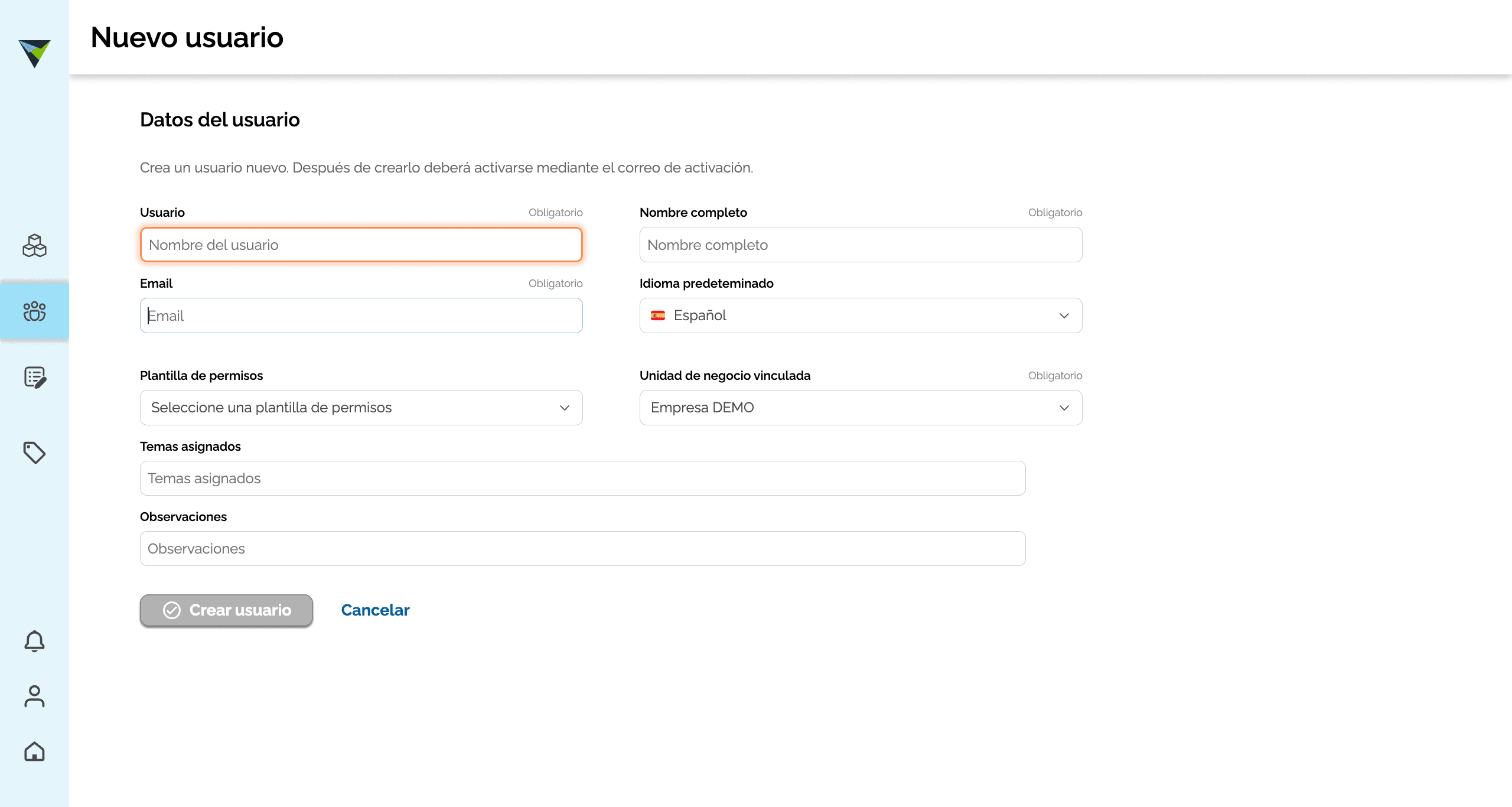Click the Unidad de negocio vinculada label
This screenshot has width=1512, height=807.
click(x=725, y=376)
